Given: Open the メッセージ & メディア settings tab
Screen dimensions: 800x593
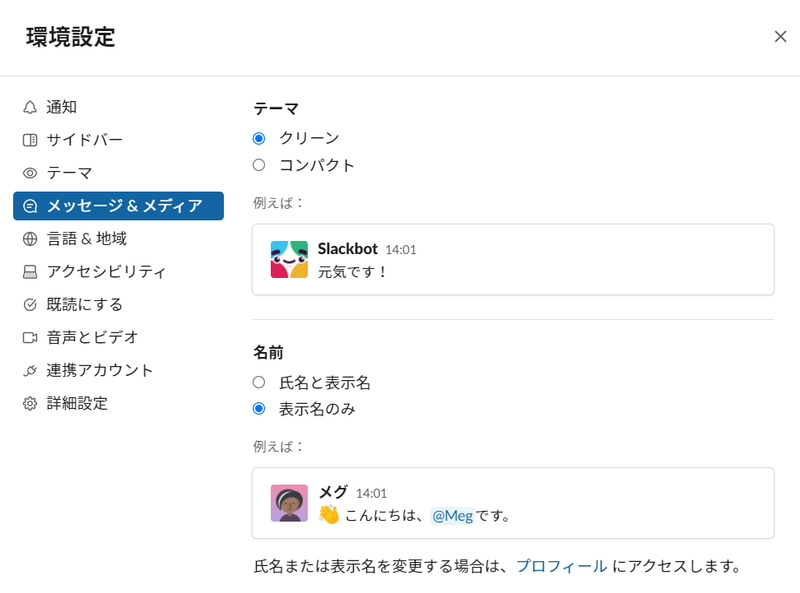Looking at the screenshot, I should tap(118, 206).
